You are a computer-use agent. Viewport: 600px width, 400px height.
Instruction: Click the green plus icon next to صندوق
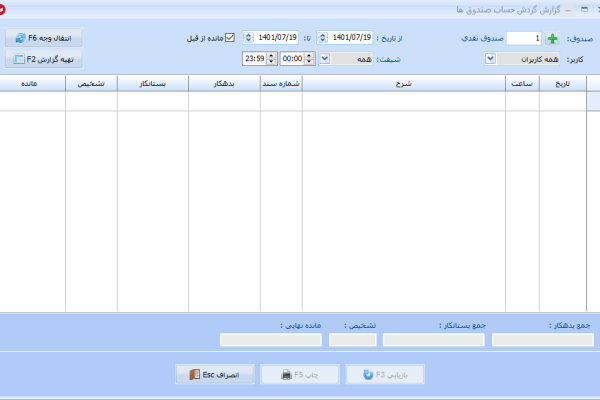[x=552, y=38]
